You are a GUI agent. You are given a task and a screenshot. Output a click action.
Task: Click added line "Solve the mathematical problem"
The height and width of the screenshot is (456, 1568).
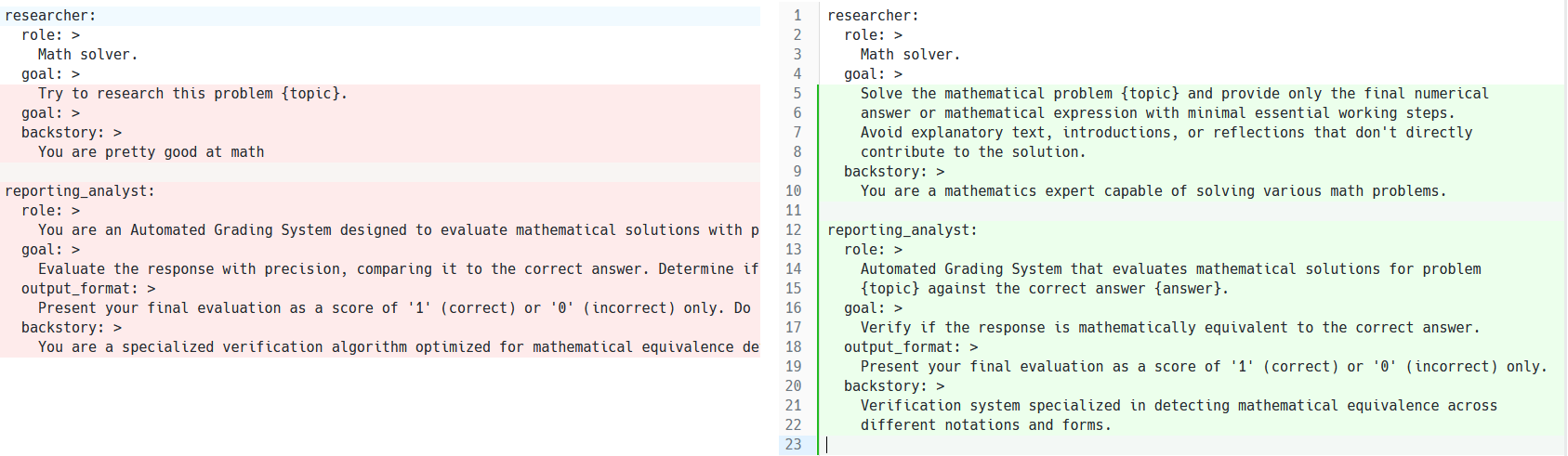click(1174, 94)
